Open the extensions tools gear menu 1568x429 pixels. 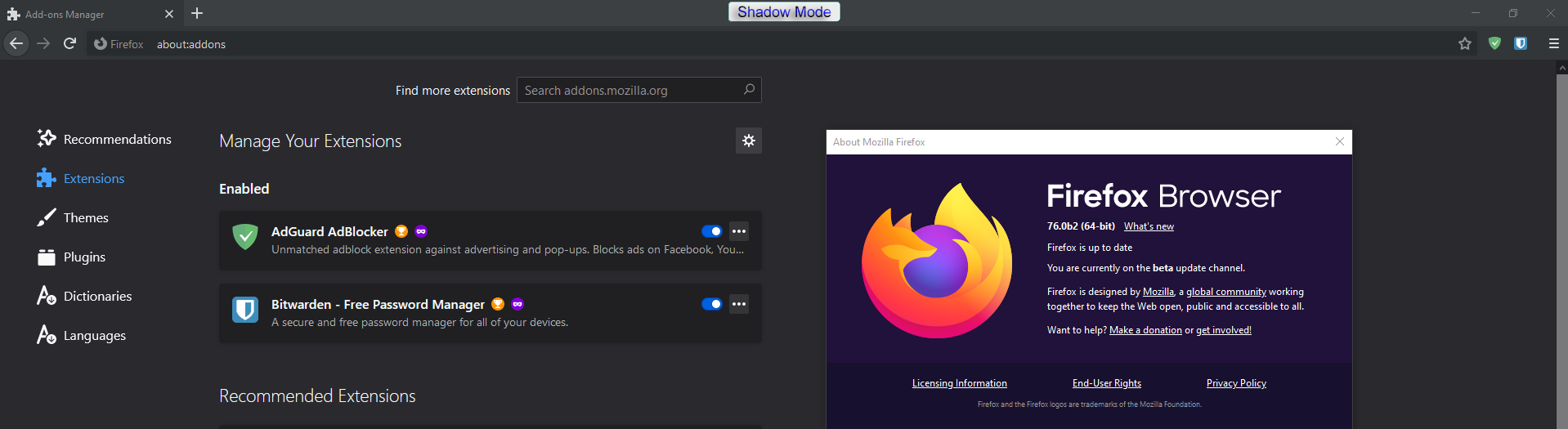click(x=749, y=141)
